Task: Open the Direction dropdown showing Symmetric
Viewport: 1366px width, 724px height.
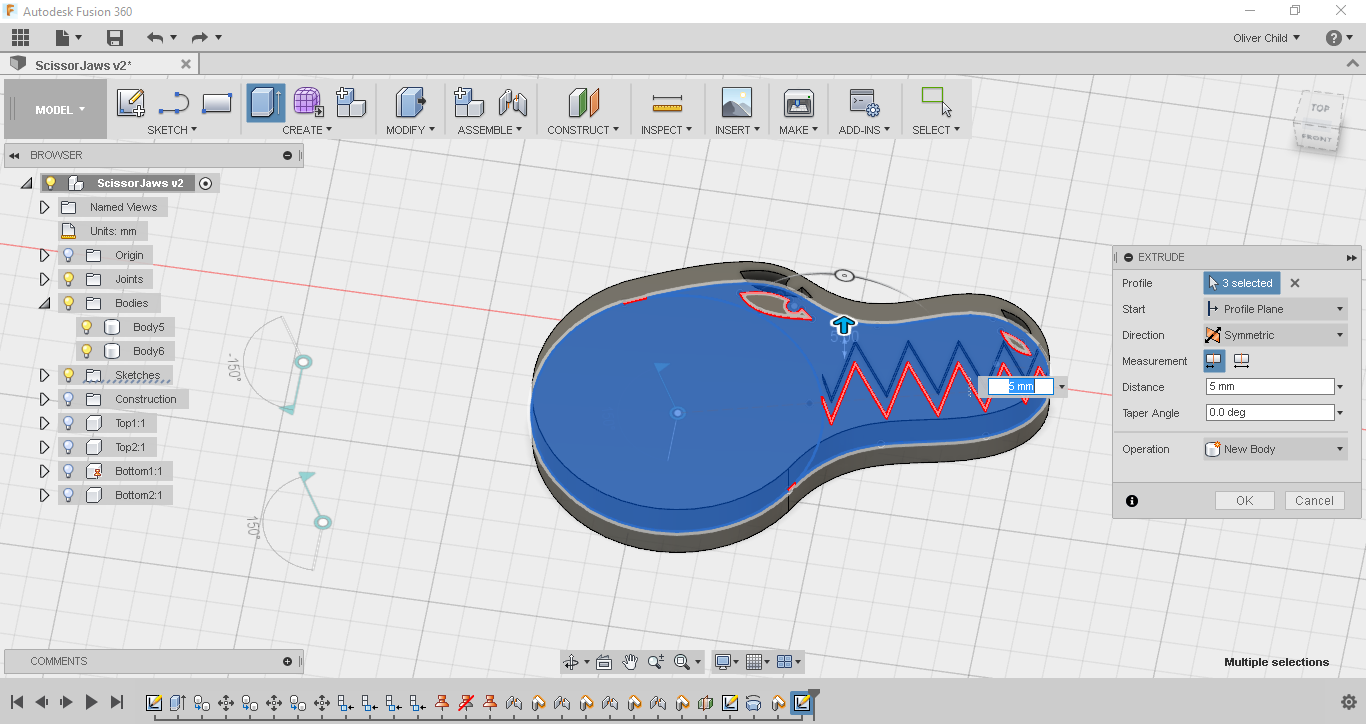Action: pos(1276,335)
